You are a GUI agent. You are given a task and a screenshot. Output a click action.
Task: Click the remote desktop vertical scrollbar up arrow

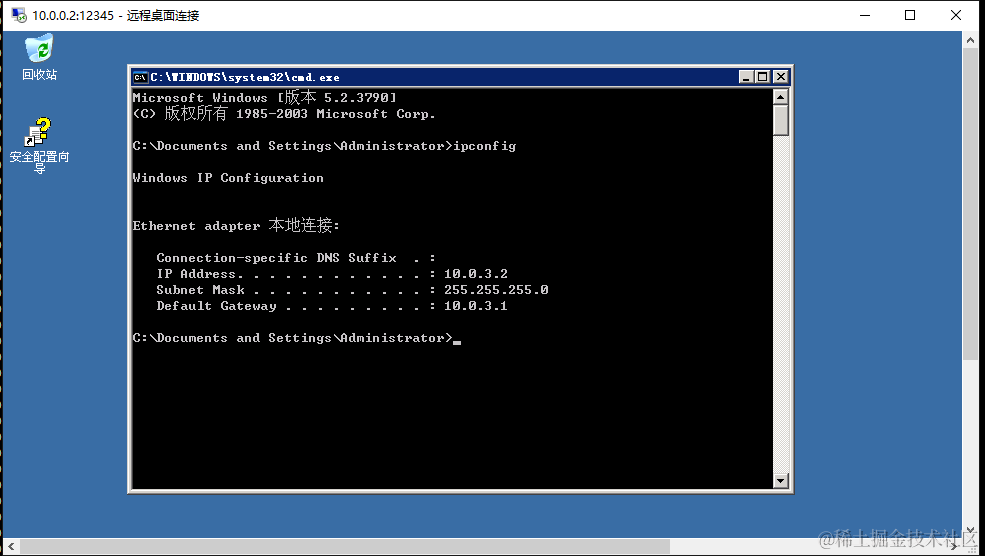point(970,40)
